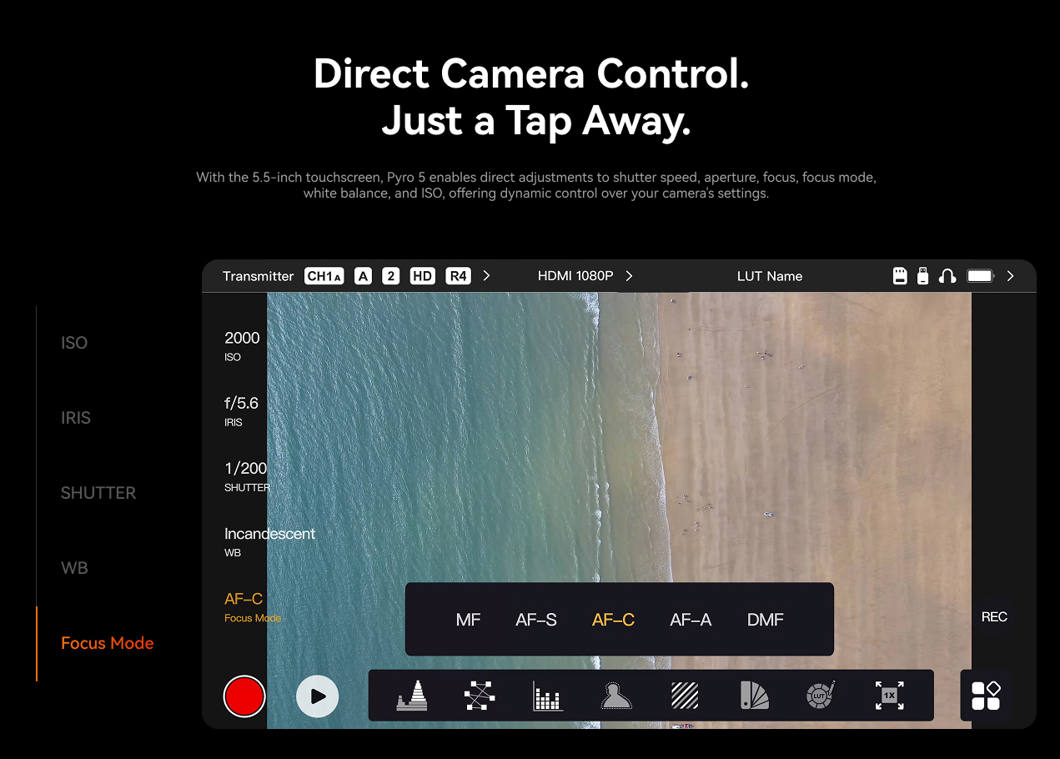Screen dimensions: 1060x759
Task: Select AF-S focus mode option
Action: 536,620
